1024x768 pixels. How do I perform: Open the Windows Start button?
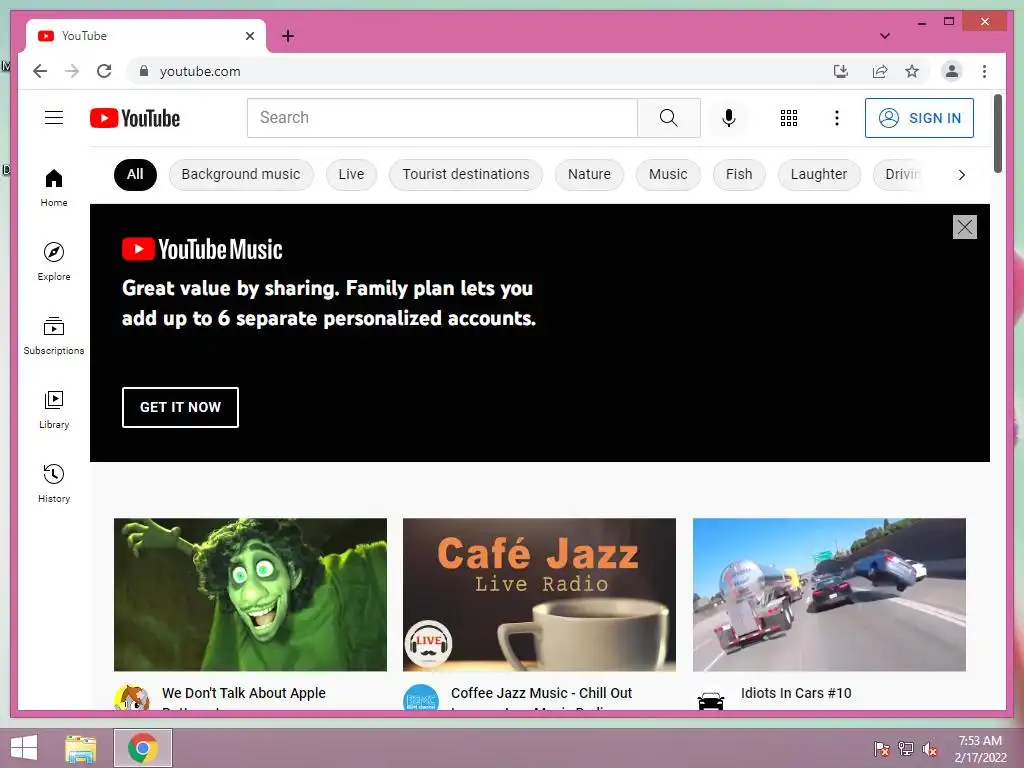[x=24, y=748]
